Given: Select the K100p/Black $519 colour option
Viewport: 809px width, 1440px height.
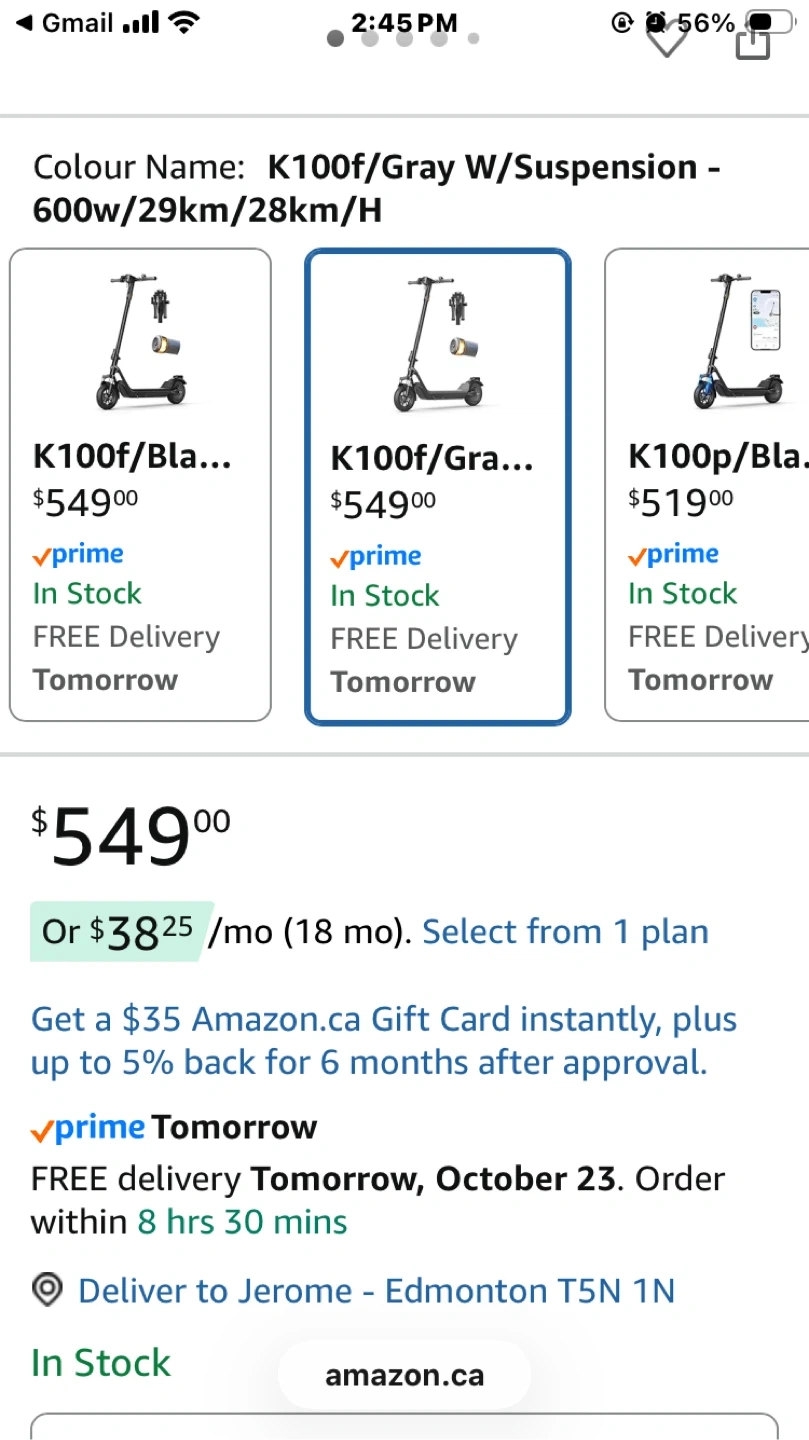Looking at the screenshot, I should click(x=706, y=485).
